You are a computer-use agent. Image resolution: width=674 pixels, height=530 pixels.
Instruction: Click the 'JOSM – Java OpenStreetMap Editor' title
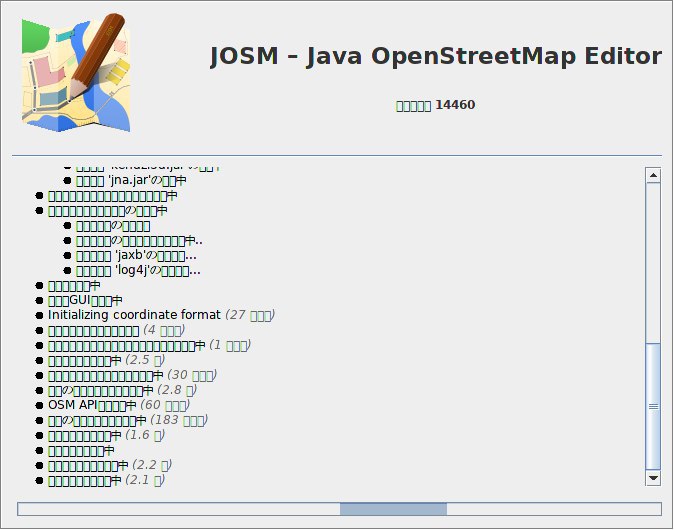[x=435, y=56]
